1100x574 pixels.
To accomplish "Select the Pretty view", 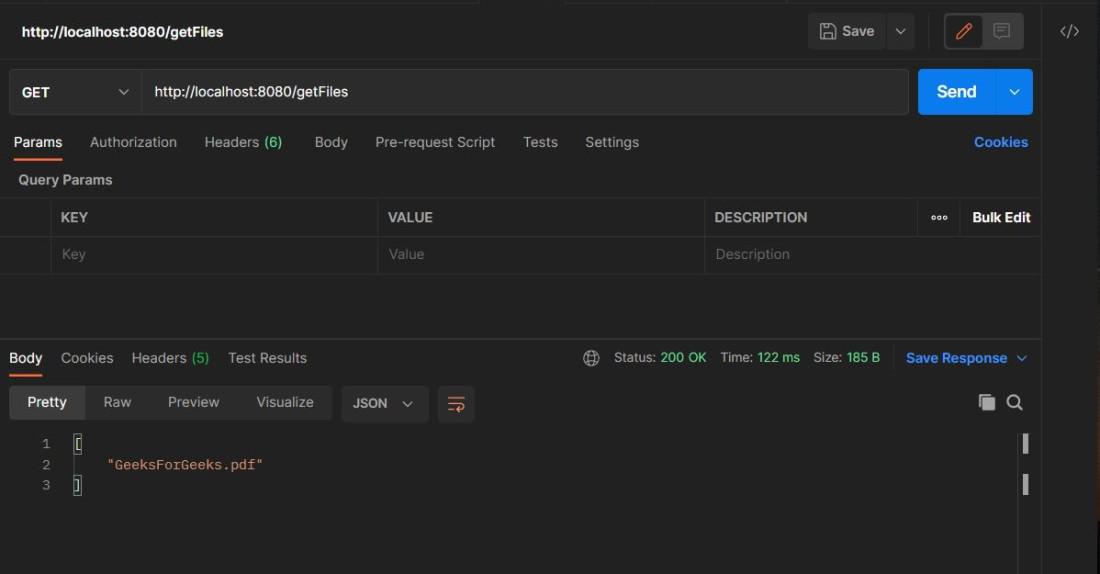I will pos(47,402).
